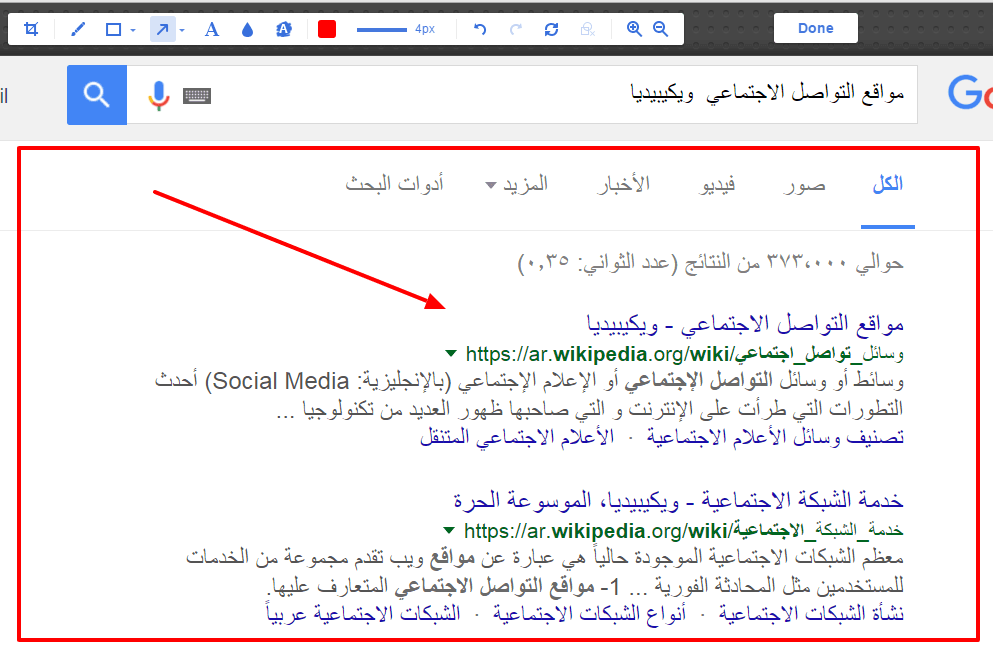Select the Text tool (A icon)
Viewport: 993px width, 656px height.
pos(212,29)
